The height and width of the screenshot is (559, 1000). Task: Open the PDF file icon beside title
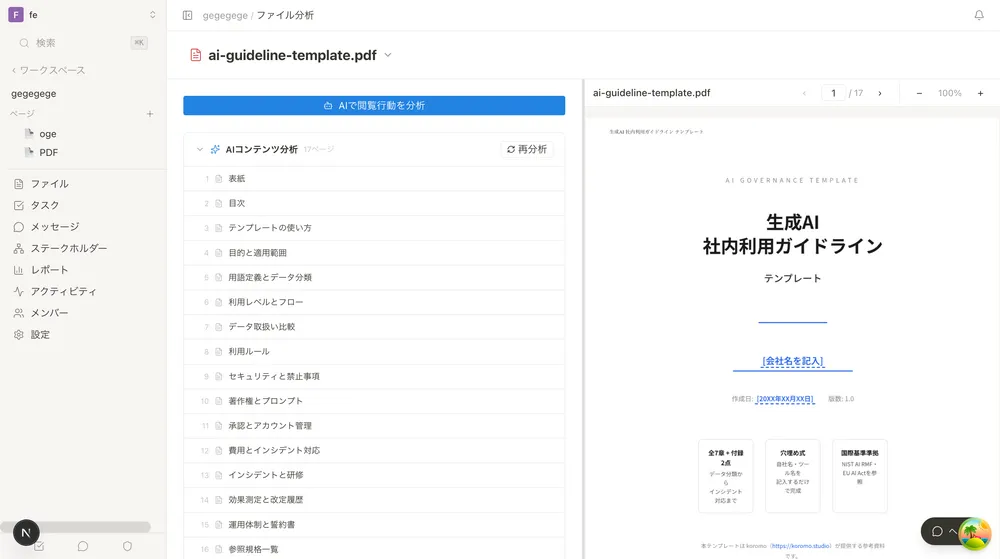click(196, 55)
